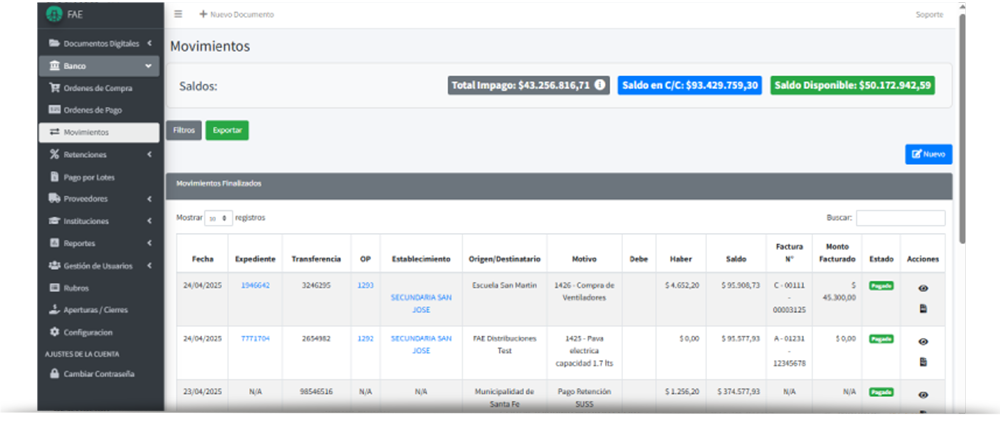The width and height of the screenshot is (1000, 425).
Task: Expand the Proveedores sidebar menu
Action: point(100,199)
